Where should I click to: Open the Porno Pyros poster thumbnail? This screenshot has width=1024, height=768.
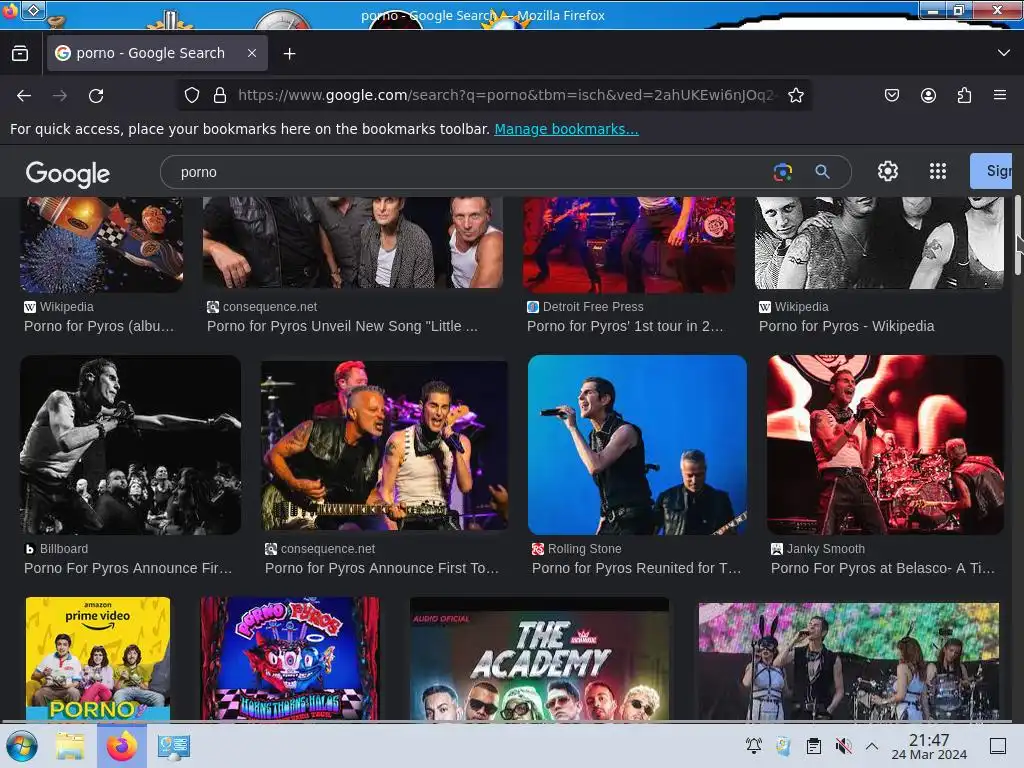[290, 658]
